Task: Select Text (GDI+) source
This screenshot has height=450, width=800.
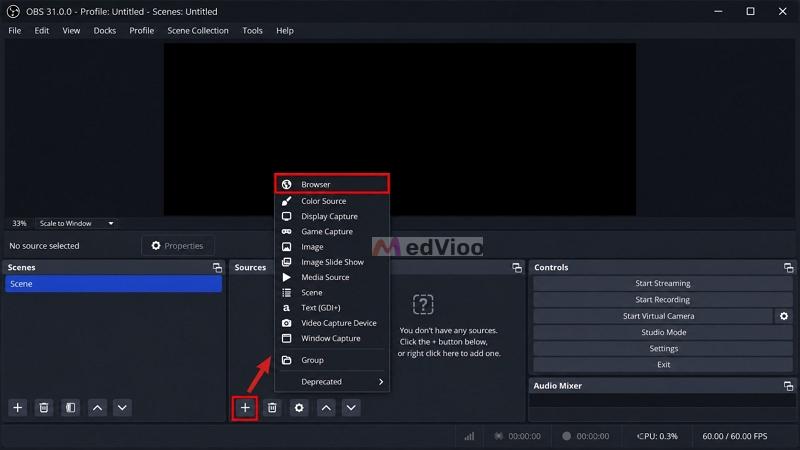Action: pos(332,308)
